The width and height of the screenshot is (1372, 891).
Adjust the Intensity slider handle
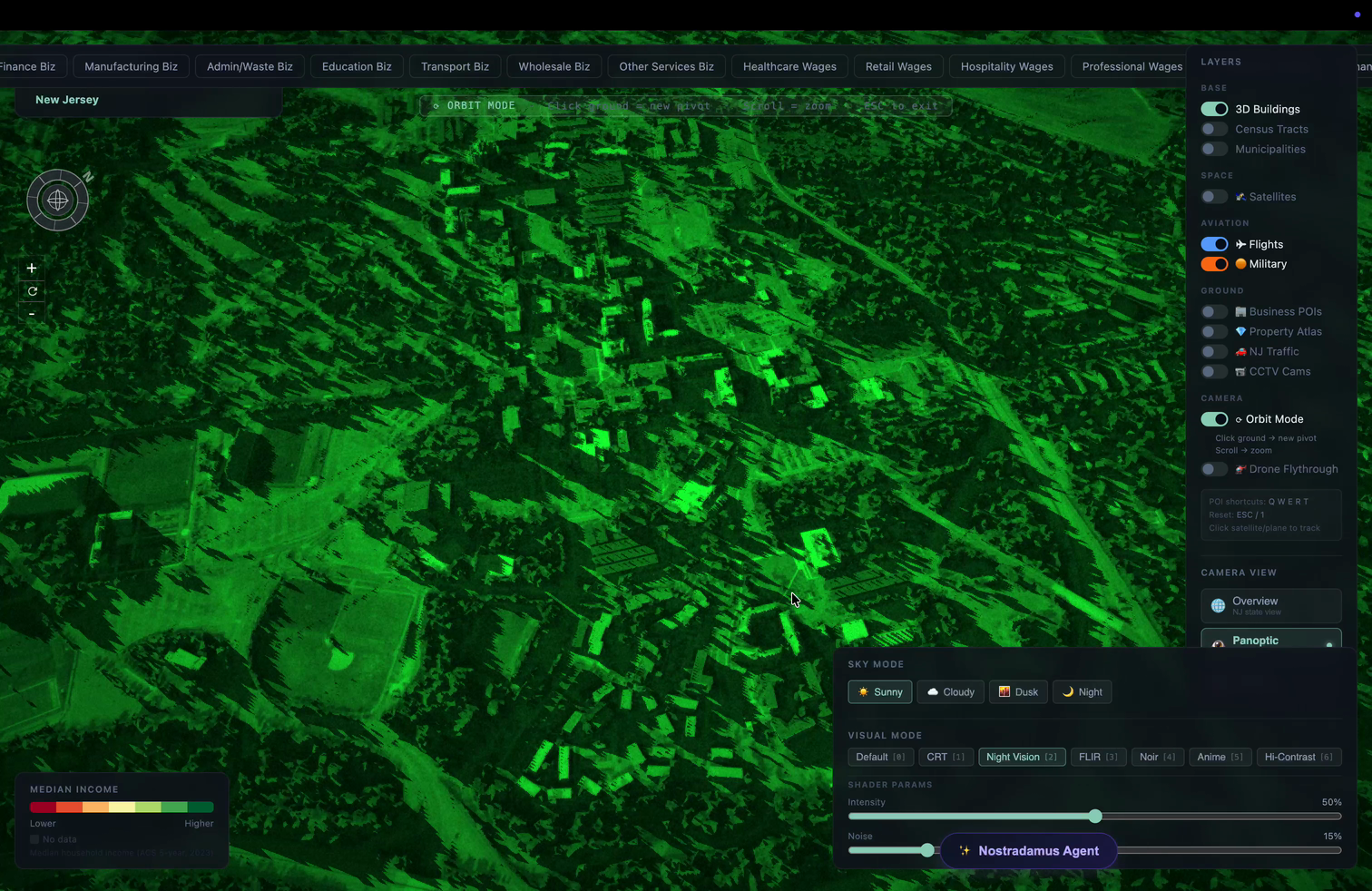click(1095, 817)
